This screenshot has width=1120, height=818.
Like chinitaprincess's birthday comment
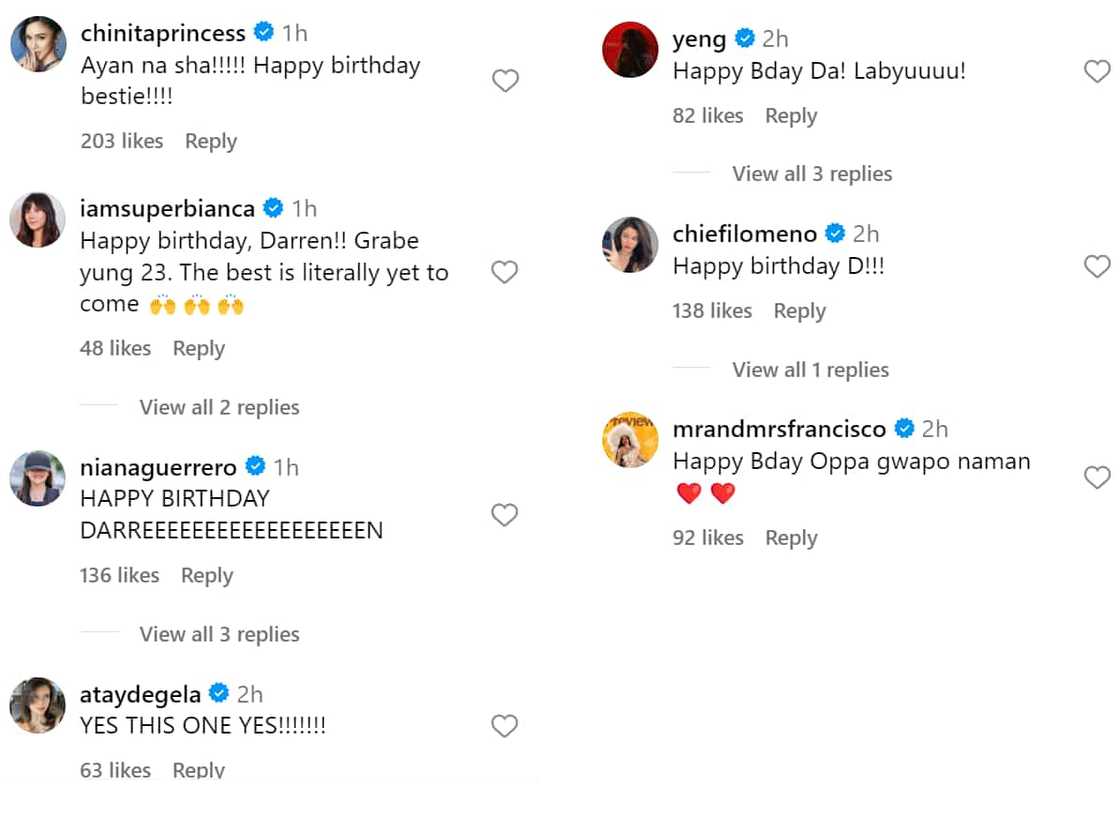click(505, 81)
